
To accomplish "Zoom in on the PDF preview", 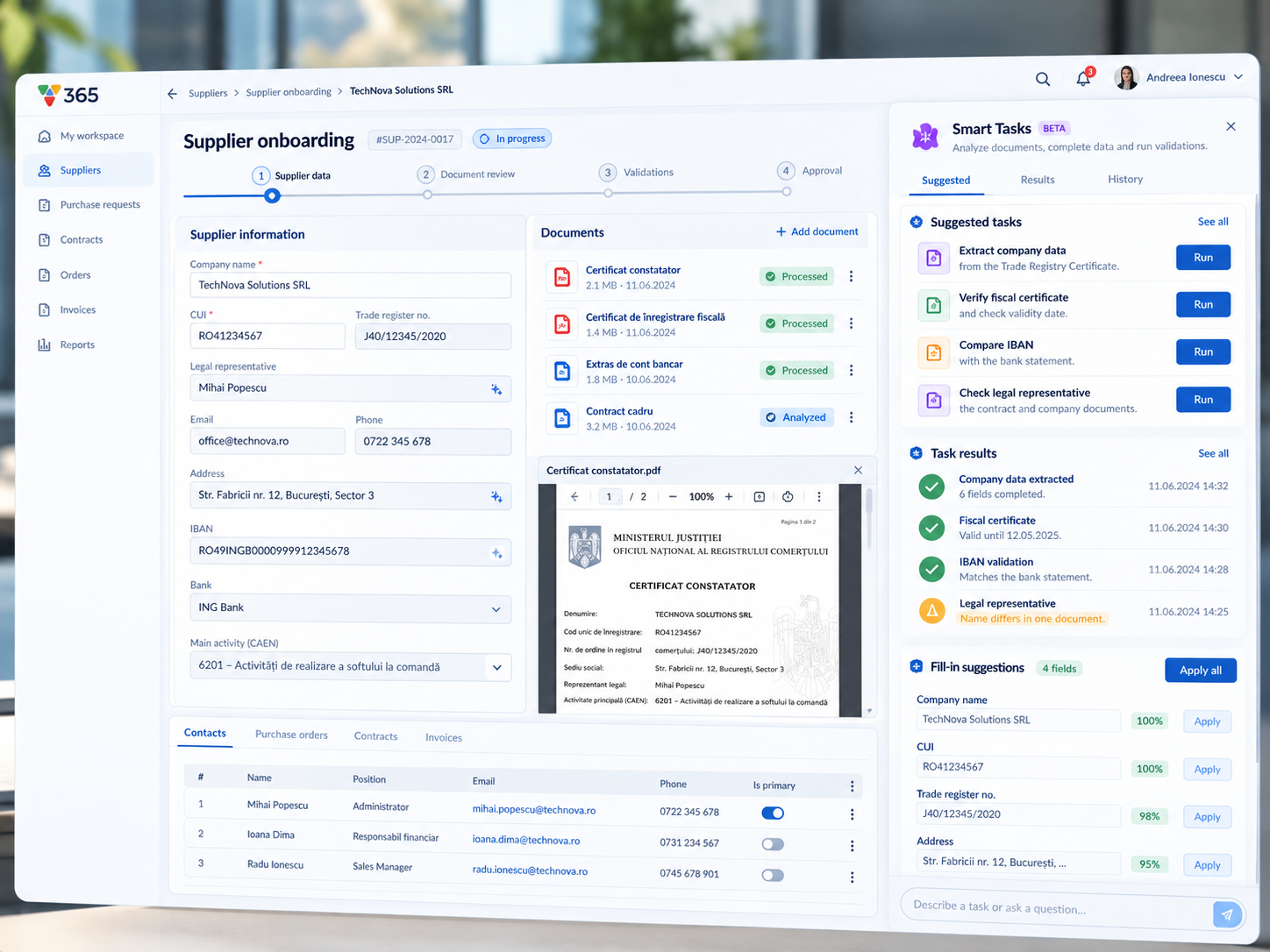I will click(729, 497).
